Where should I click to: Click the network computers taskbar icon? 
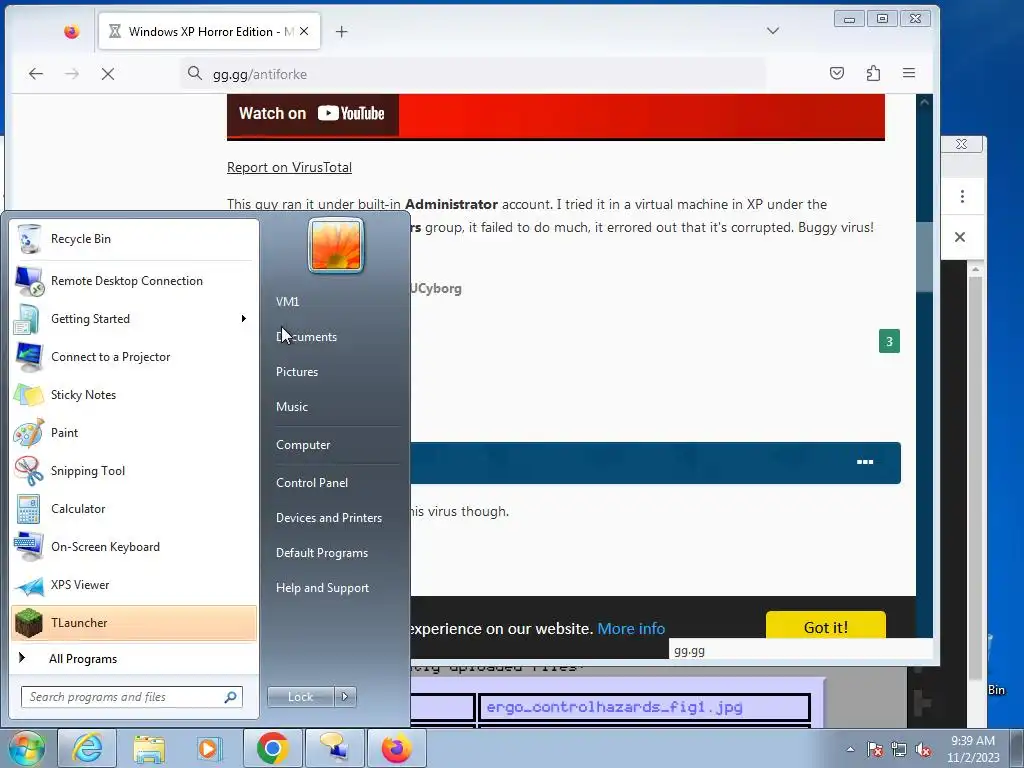pos(334,748)
